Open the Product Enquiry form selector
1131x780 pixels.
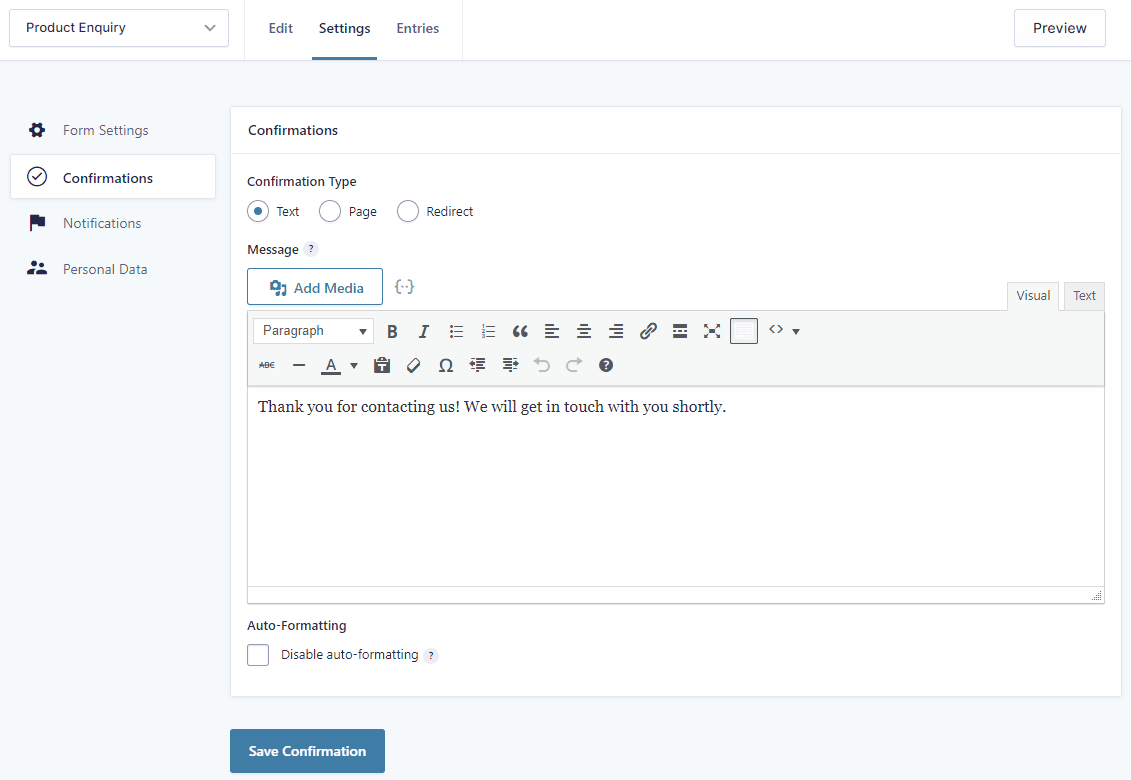pos(118,27)
